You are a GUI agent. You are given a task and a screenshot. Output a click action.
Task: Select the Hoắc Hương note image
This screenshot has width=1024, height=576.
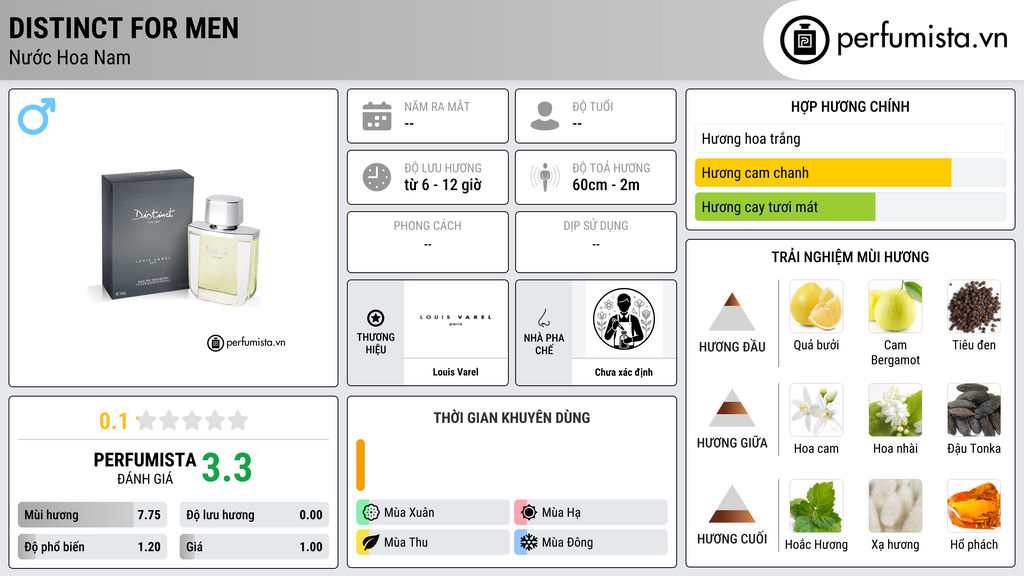[816, 506]
